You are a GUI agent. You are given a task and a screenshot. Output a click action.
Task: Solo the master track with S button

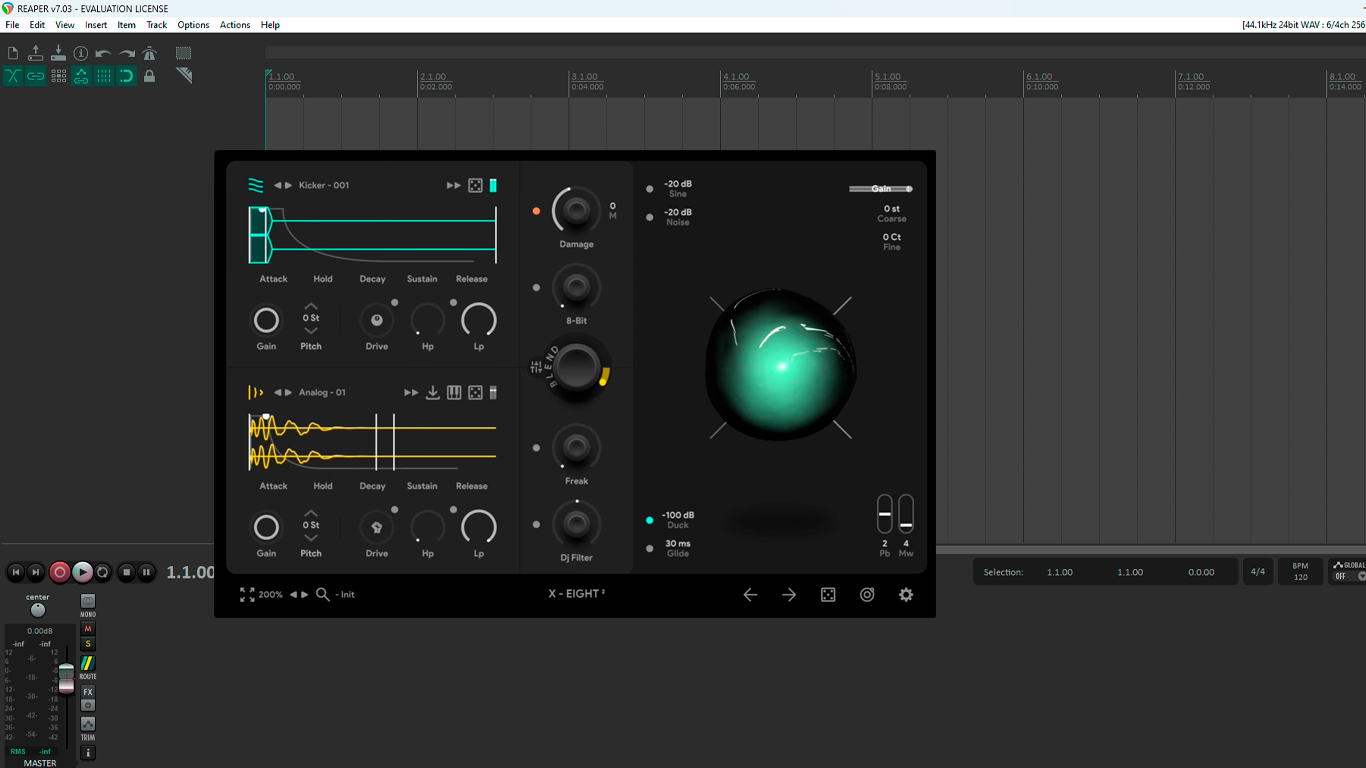pos(88,644)
